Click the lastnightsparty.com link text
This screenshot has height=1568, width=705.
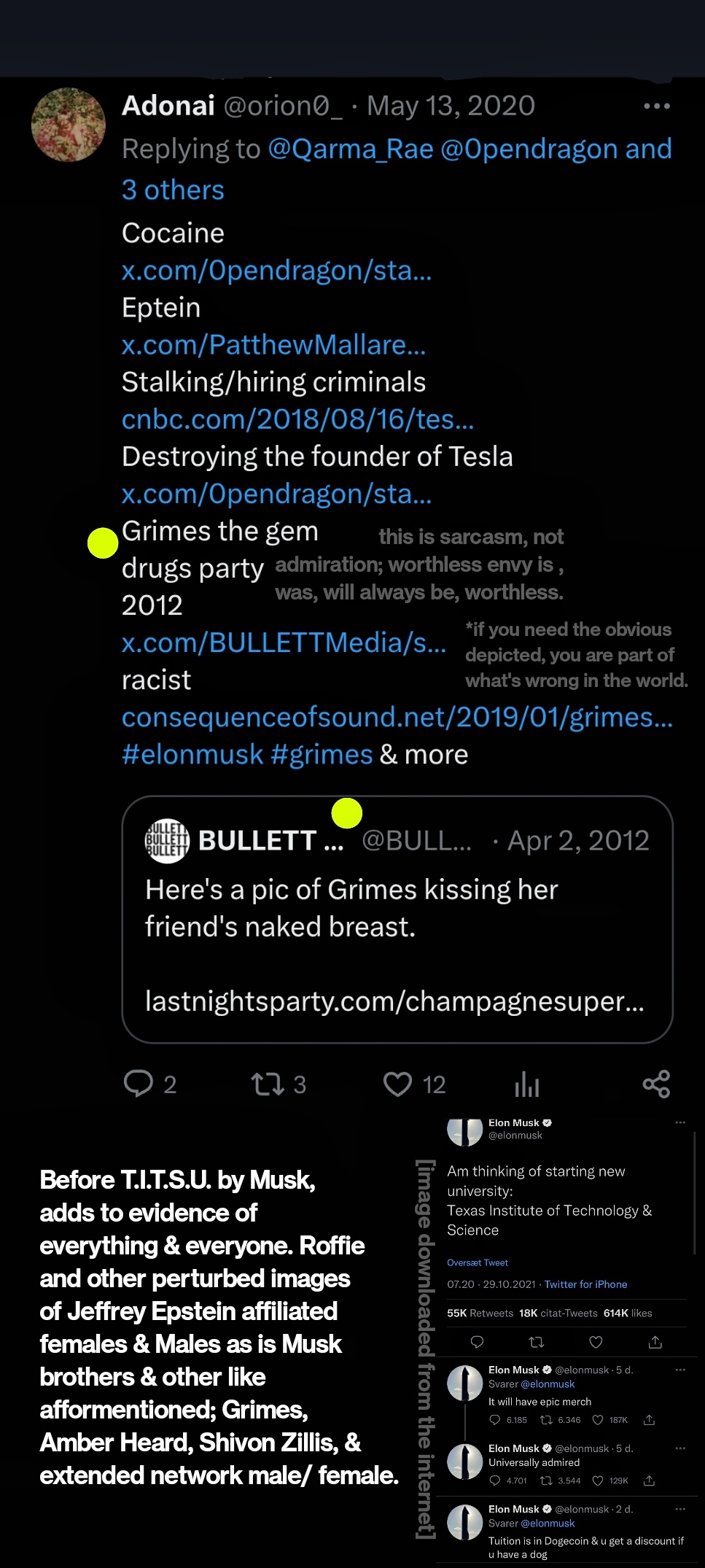coord(394,1001)
